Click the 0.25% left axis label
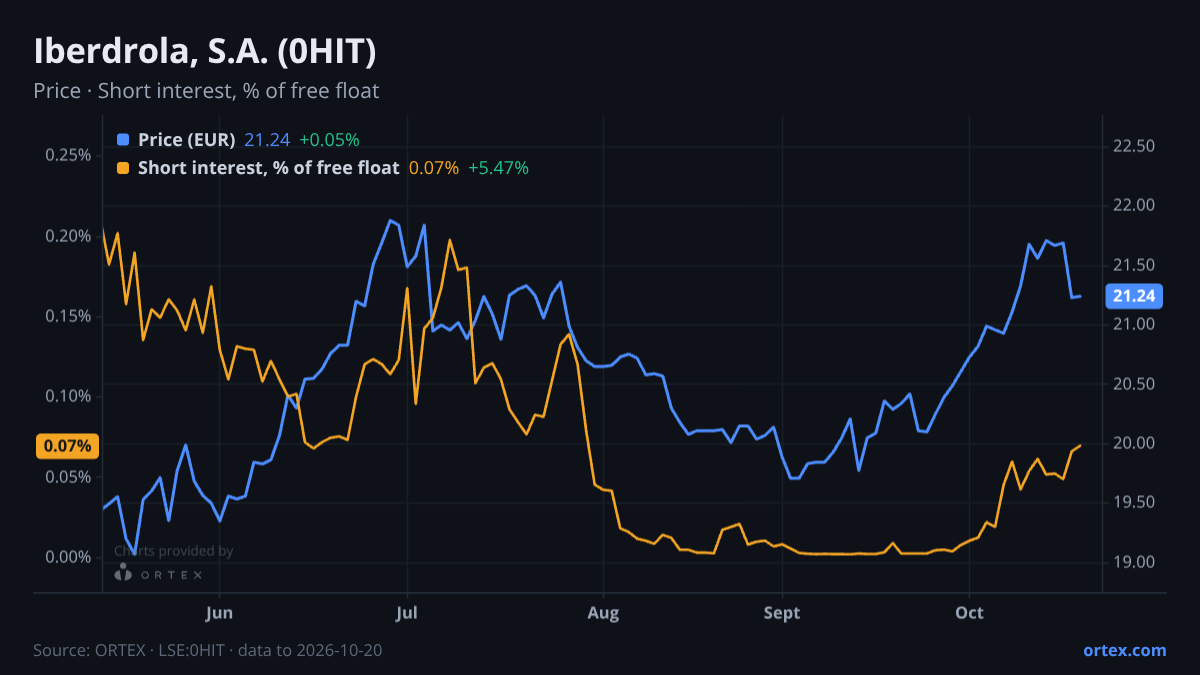 pyautogui.click(x=69, y=155)
